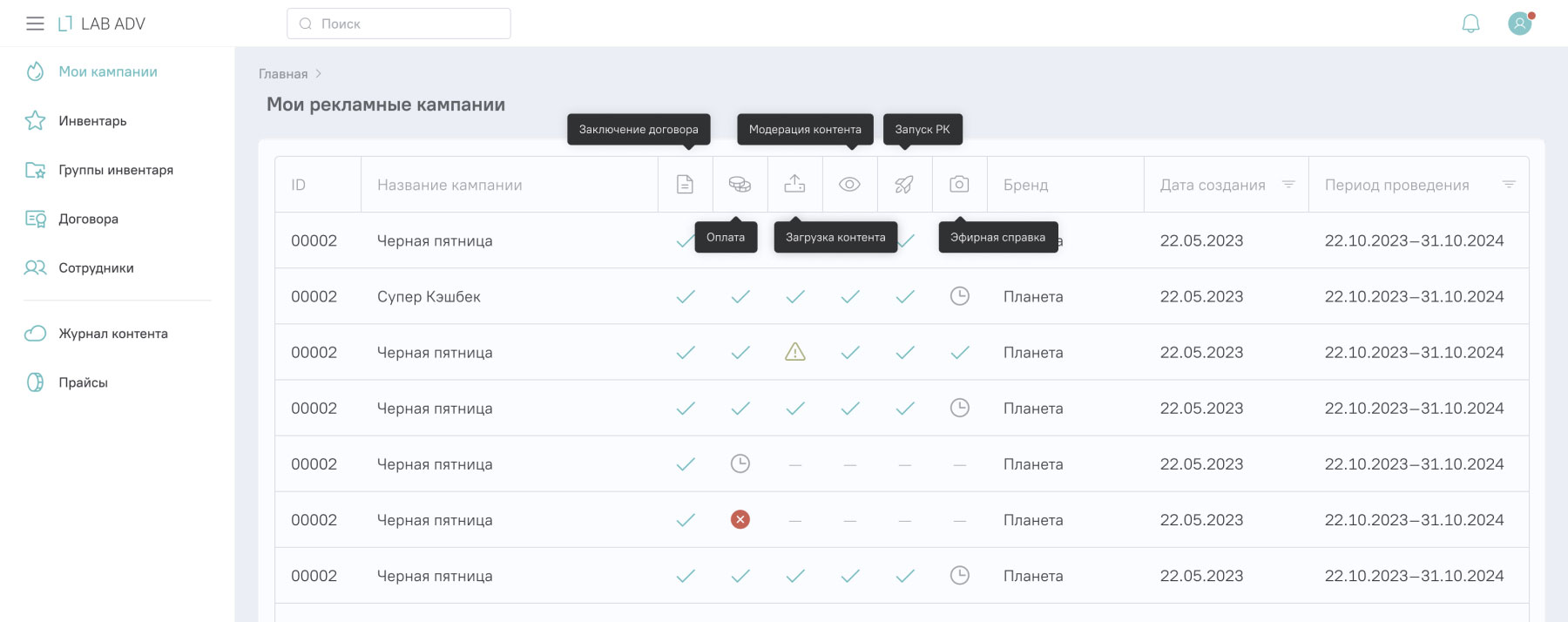Click the camera broadcast report icon

click(x=959, y=184)
